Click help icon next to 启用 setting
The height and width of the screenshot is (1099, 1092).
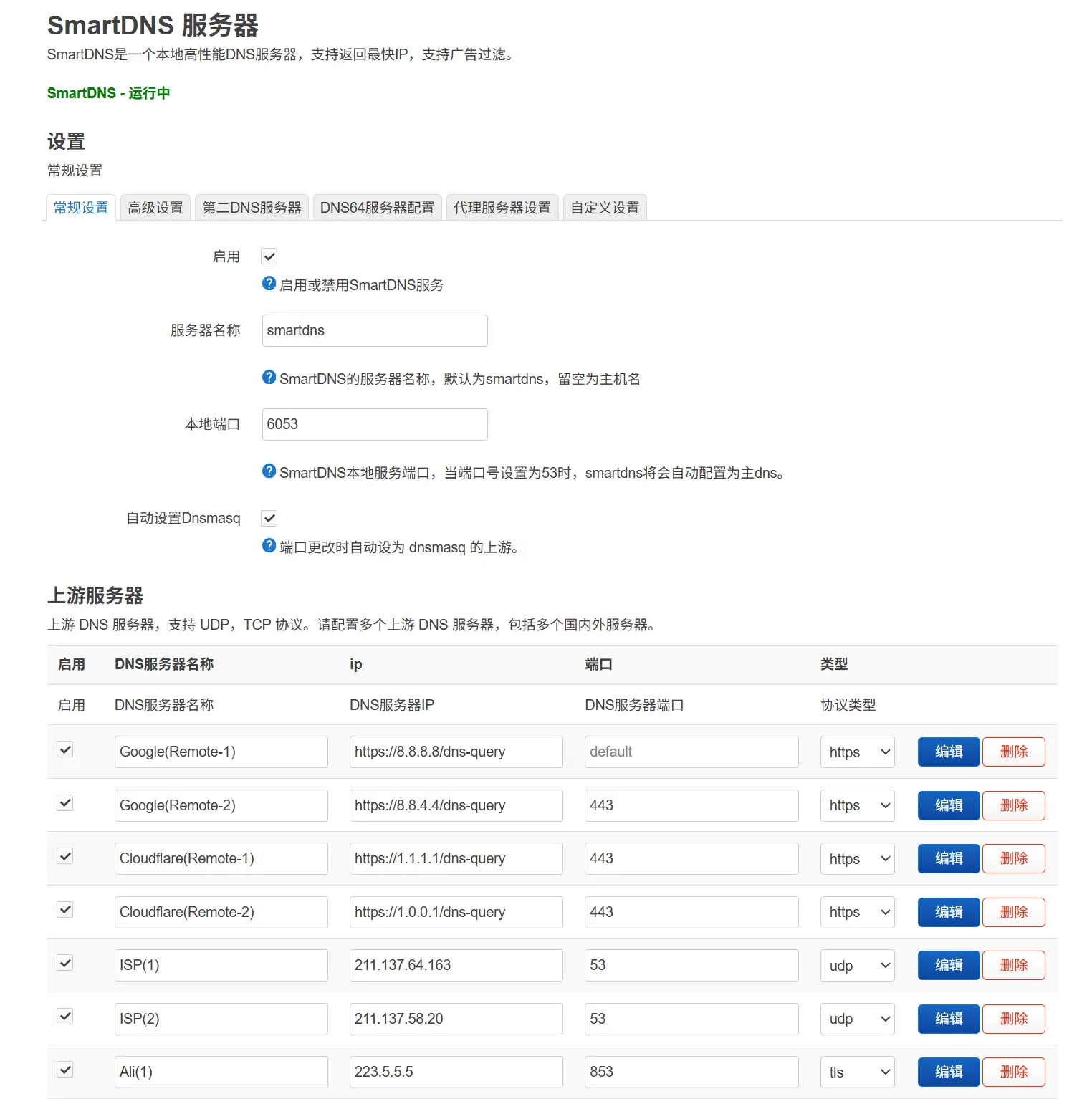tap(268, 284)
